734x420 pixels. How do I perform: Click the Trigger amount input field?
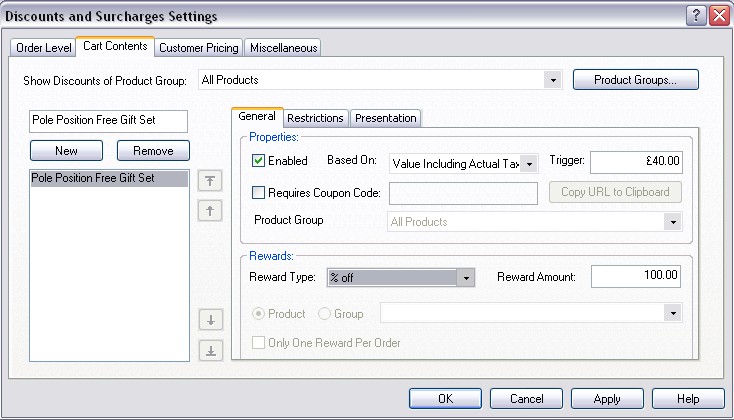[635, 161]
